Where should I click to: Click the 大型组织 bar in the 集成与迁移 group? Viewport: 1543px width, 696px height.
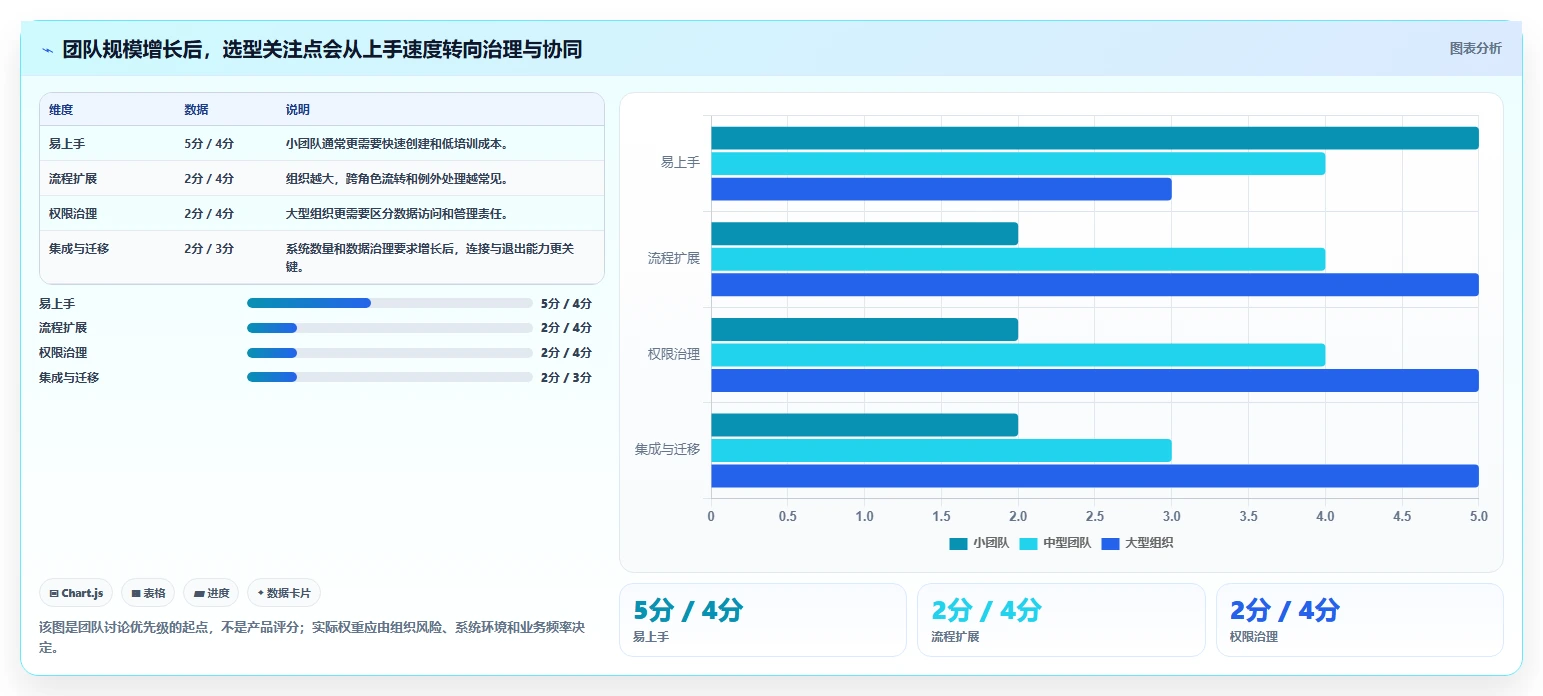tap(1095, 476)
